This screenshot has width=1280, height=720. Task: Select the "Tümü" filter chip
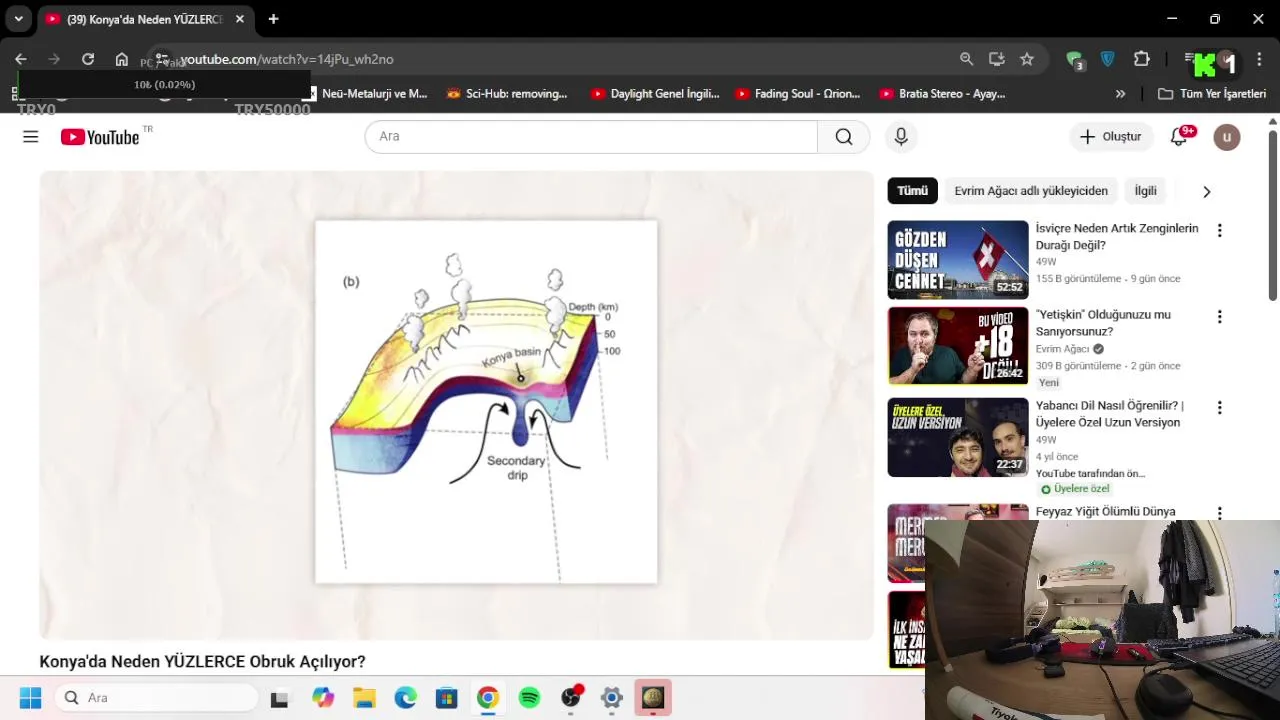(x=912, y=191)
